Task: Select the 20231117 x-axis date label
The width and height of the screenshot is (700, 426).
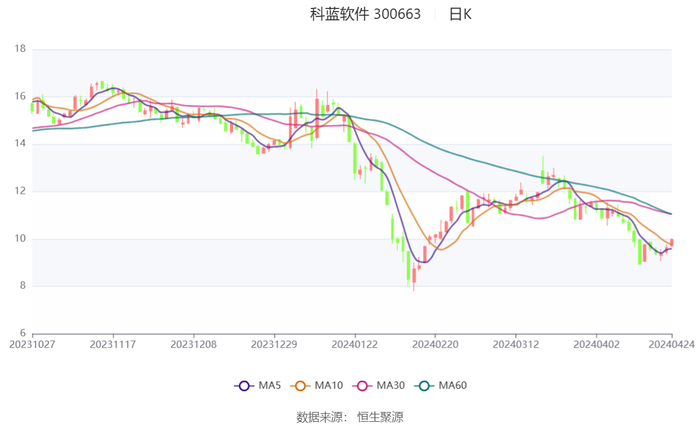Action: [113, 345]
